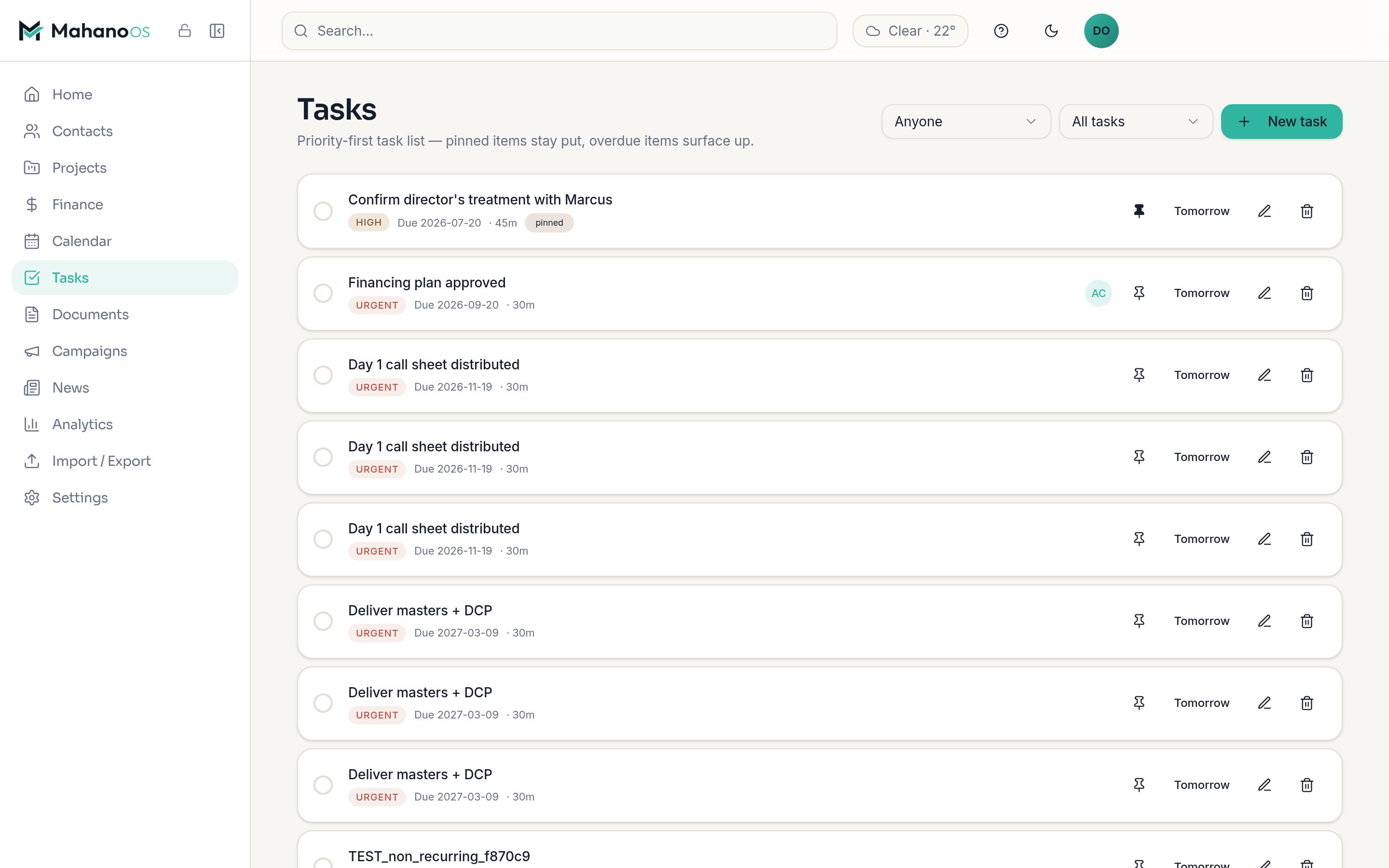Image resolution: width=1389 pixels, height=868 pixels.
Task: Open News in the sidebar
Action: (x=124, y=388)
